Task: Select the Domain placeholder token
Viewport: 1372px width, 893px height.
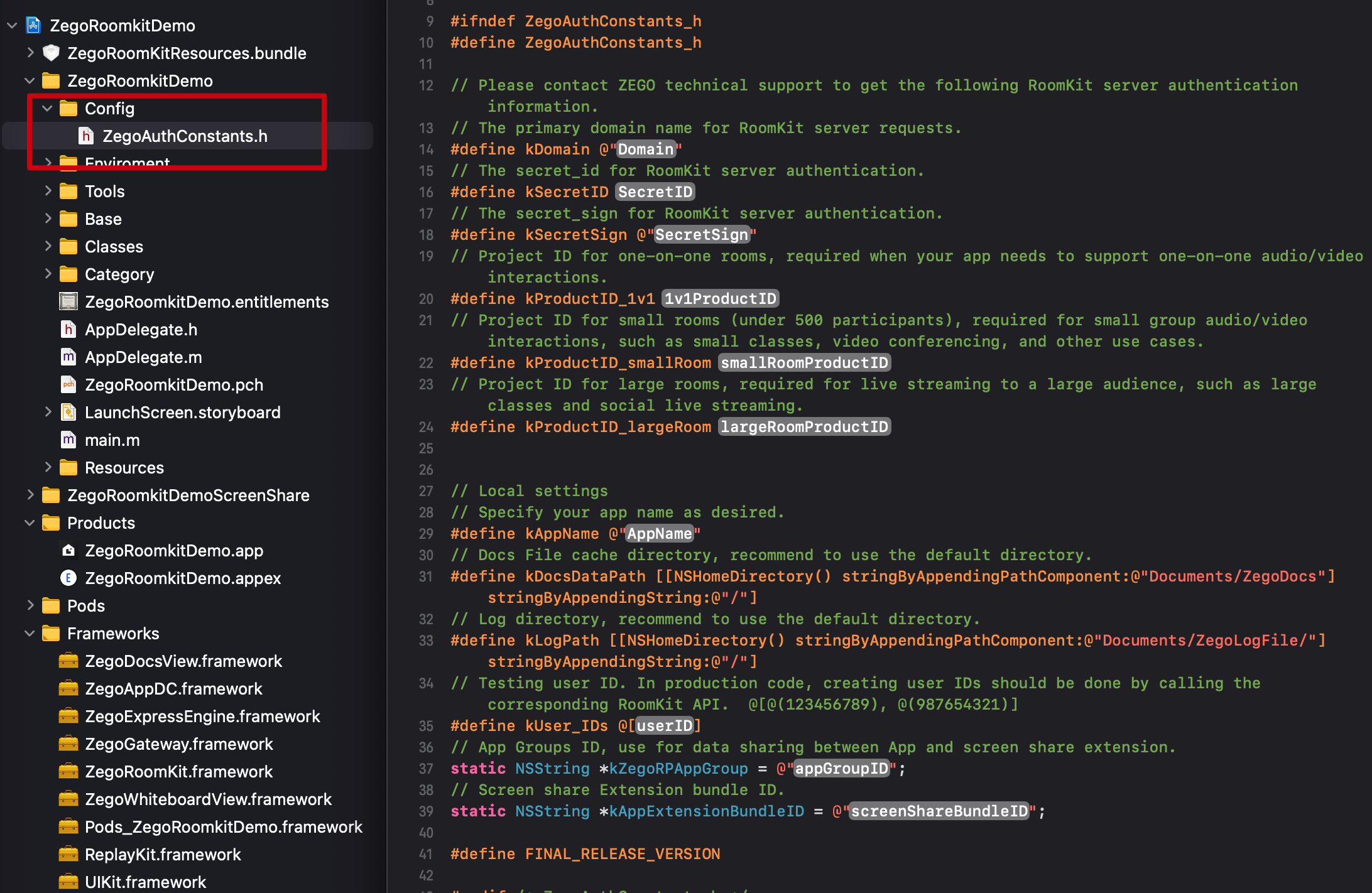Action: point(645,149)
